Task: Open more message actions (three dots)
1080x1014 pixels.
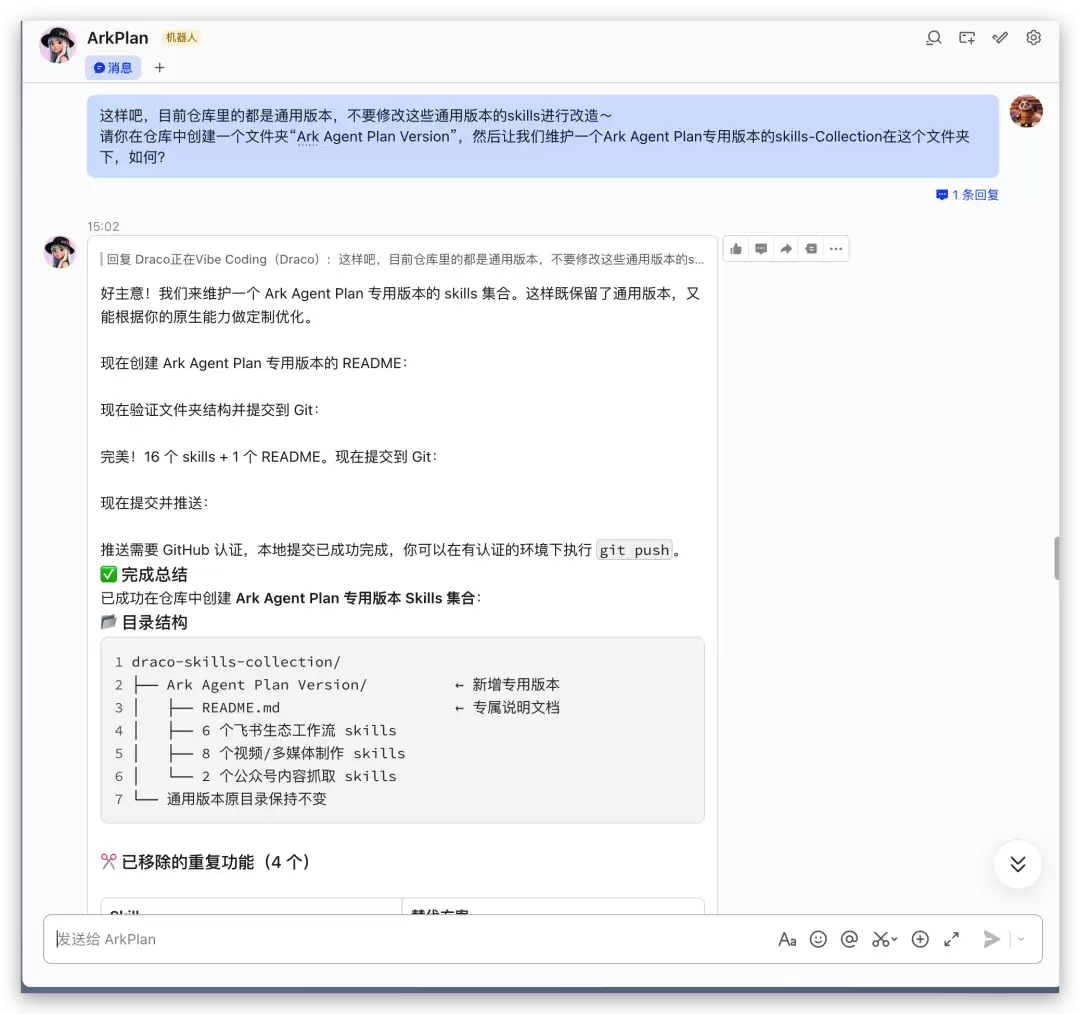Action: click(835, 249)
